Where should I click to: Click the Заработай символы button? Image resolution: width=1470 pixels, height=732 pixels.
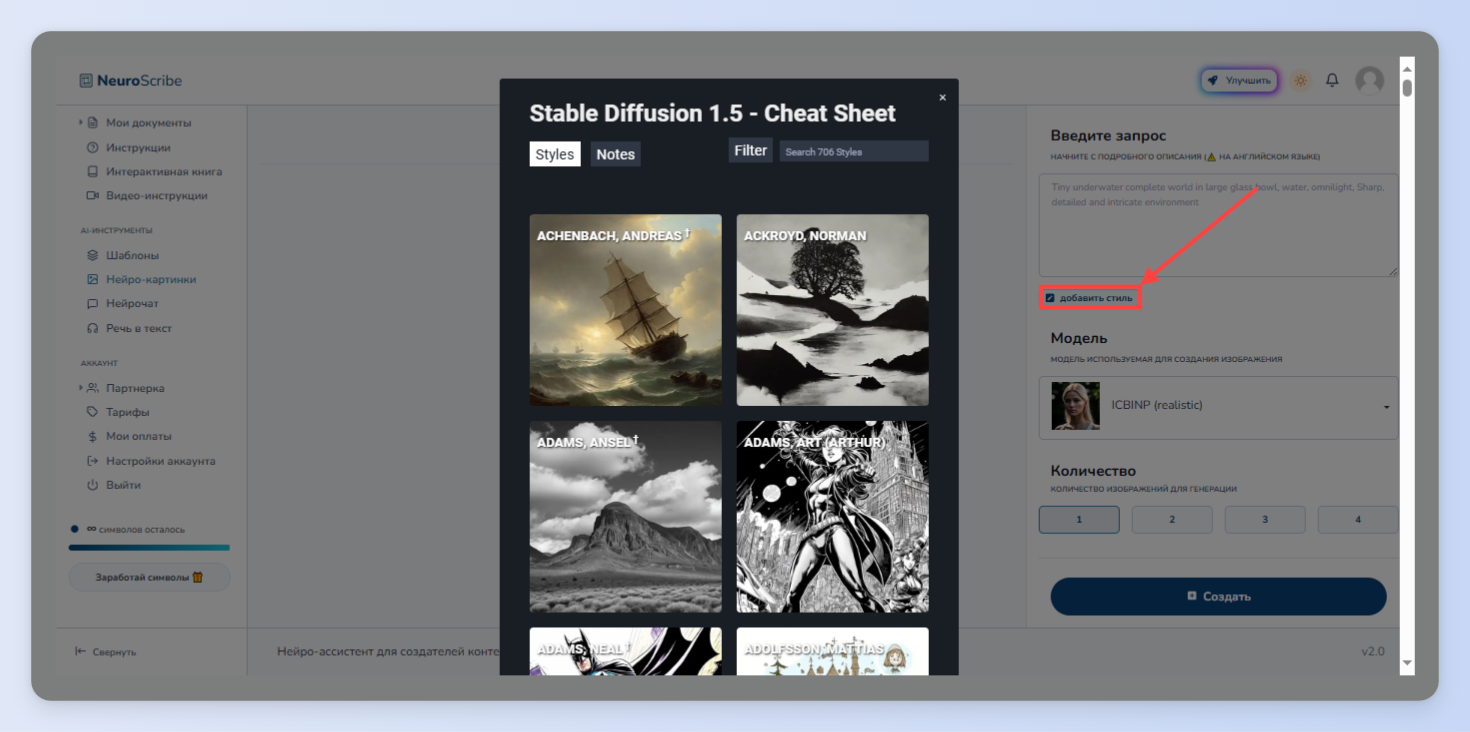point(149,577)
